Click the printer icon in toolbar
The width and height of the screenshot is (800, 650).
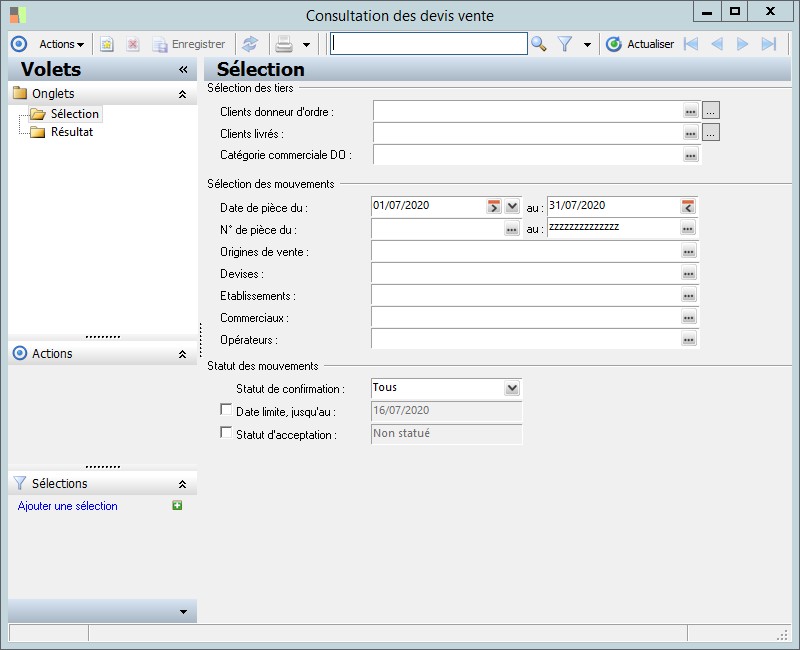[x=284, y=44]
